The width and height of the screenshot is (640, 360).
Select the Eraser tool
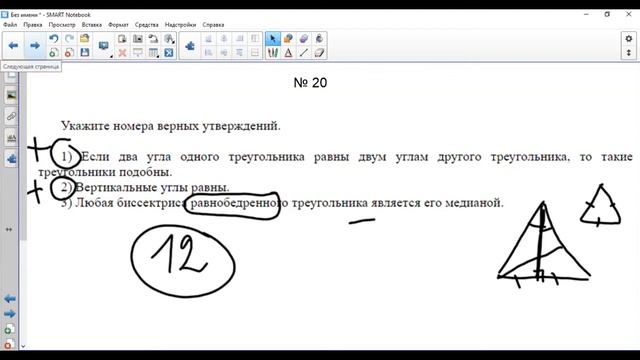tap(319, 53)
